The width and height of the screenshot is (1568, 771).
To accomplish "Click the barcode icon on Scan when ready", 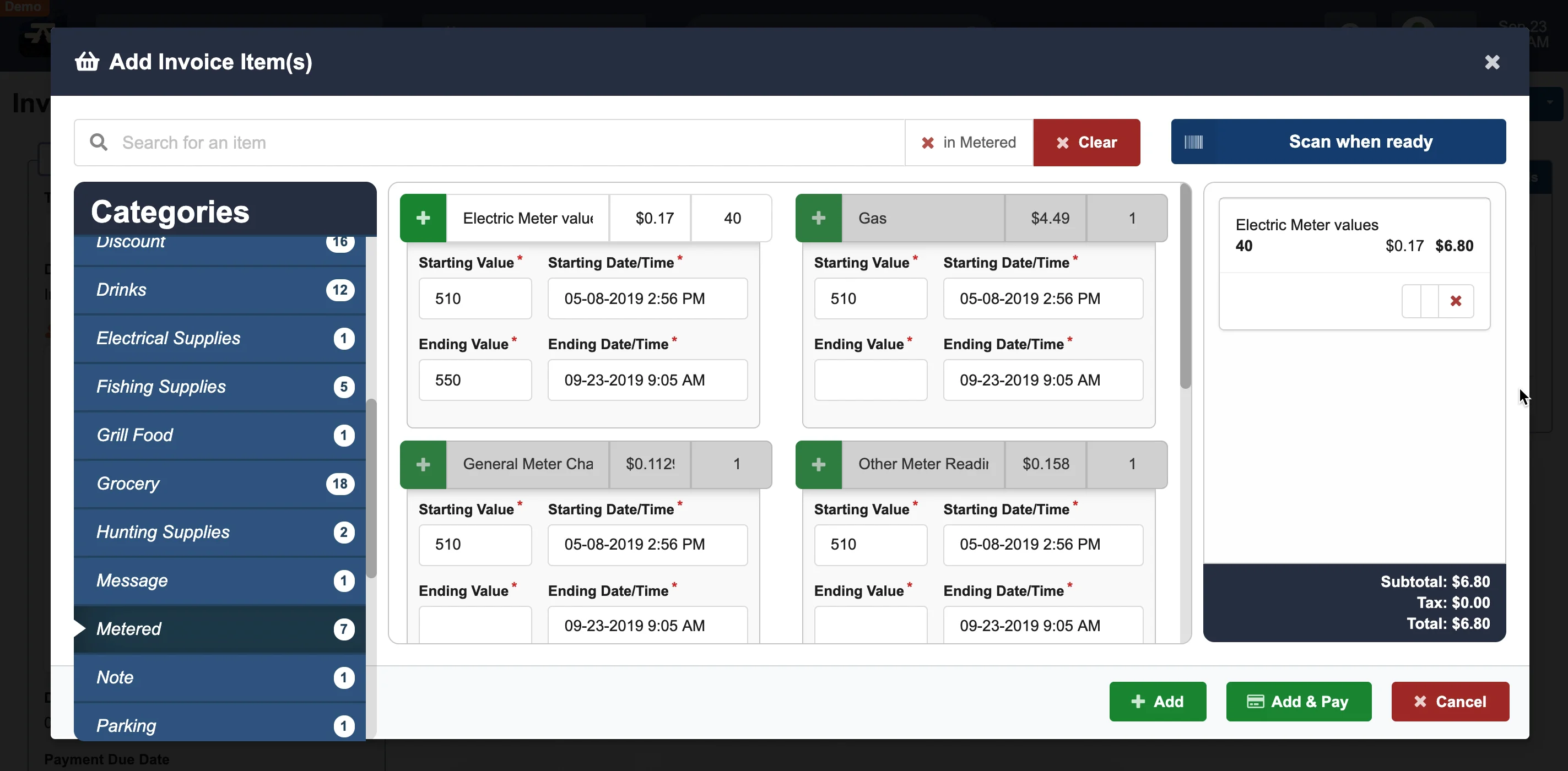I will pyautogui.click(x=1194, y=142).
